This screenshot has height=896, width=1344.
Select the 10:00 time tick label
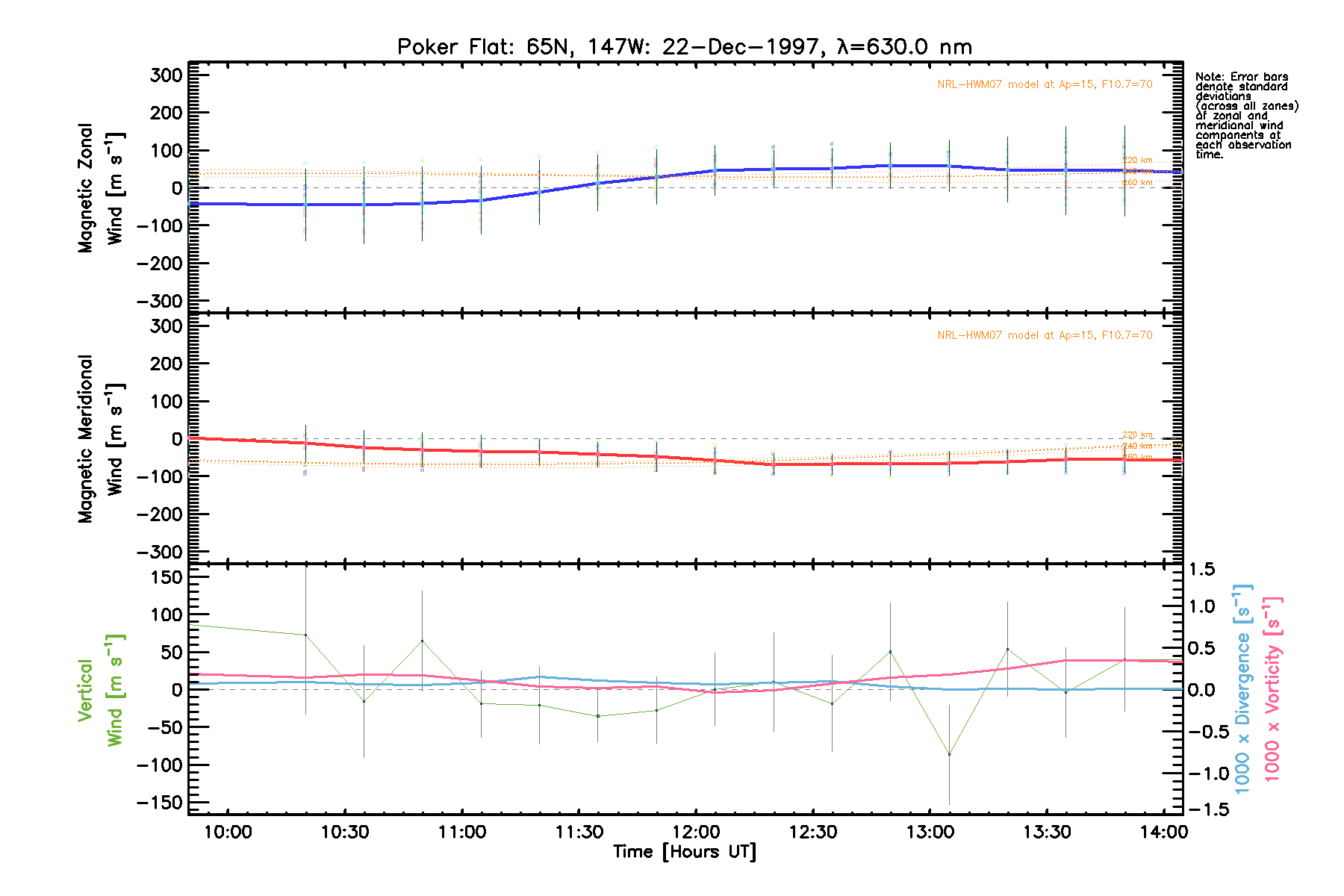(x=228, y=832)
